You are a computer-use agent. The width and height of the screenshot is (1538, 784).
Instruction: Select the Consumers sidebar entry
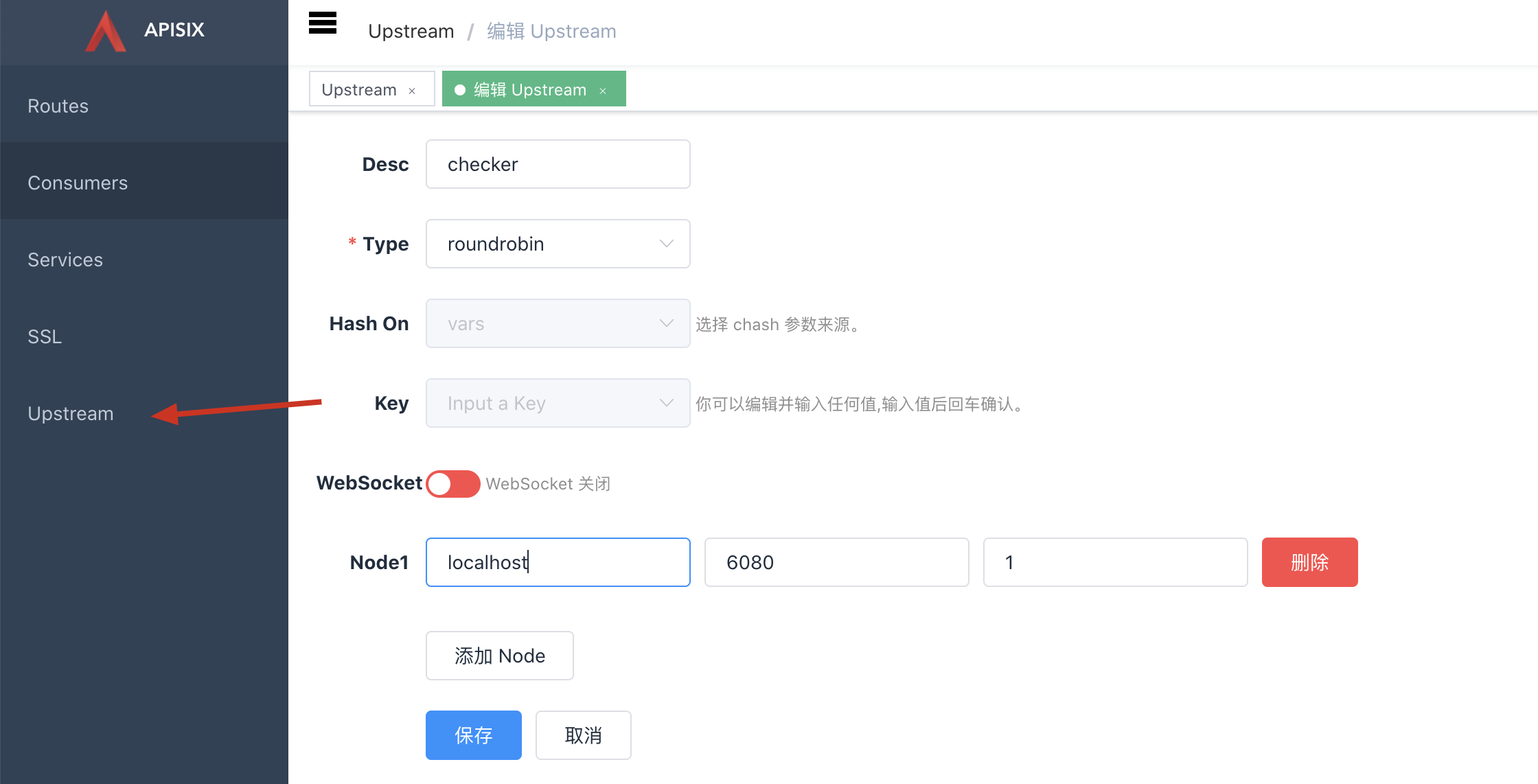(78, 182)
